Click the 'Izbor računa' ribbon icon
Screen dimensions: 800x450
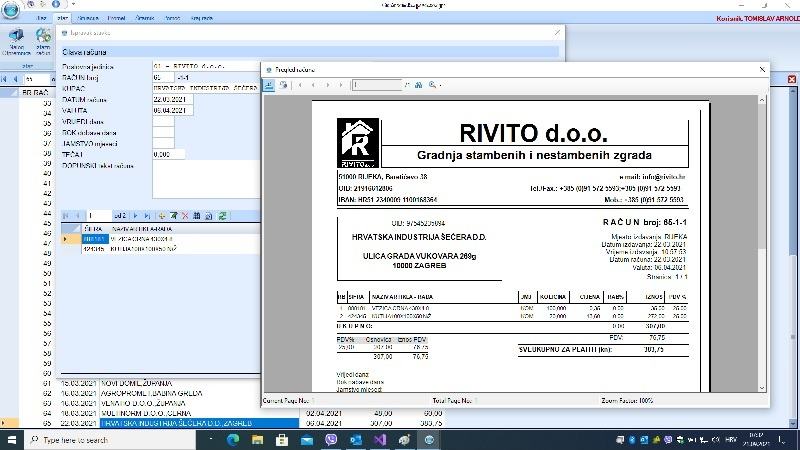point(43,42)
